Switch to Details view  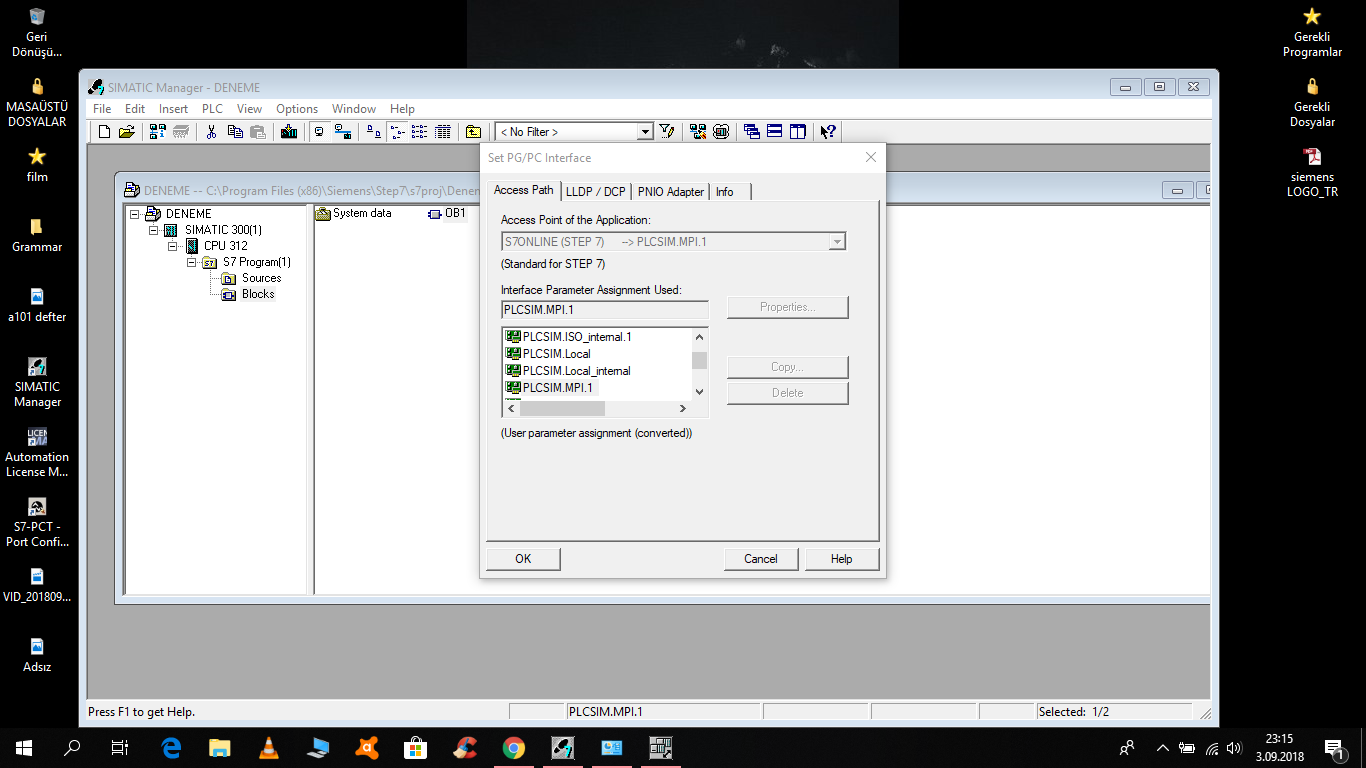click(443, 132)
